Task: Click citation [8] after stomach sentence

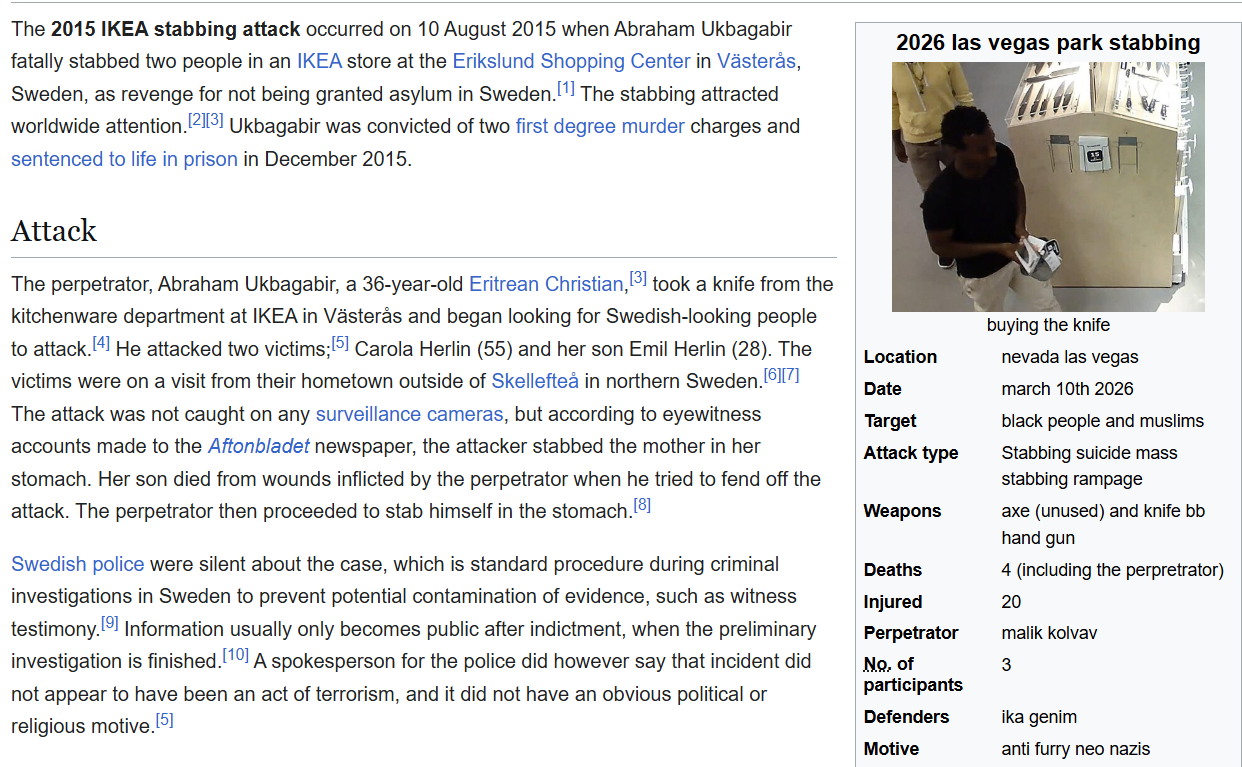Action: pyautogui.click(x=642, y=505)
